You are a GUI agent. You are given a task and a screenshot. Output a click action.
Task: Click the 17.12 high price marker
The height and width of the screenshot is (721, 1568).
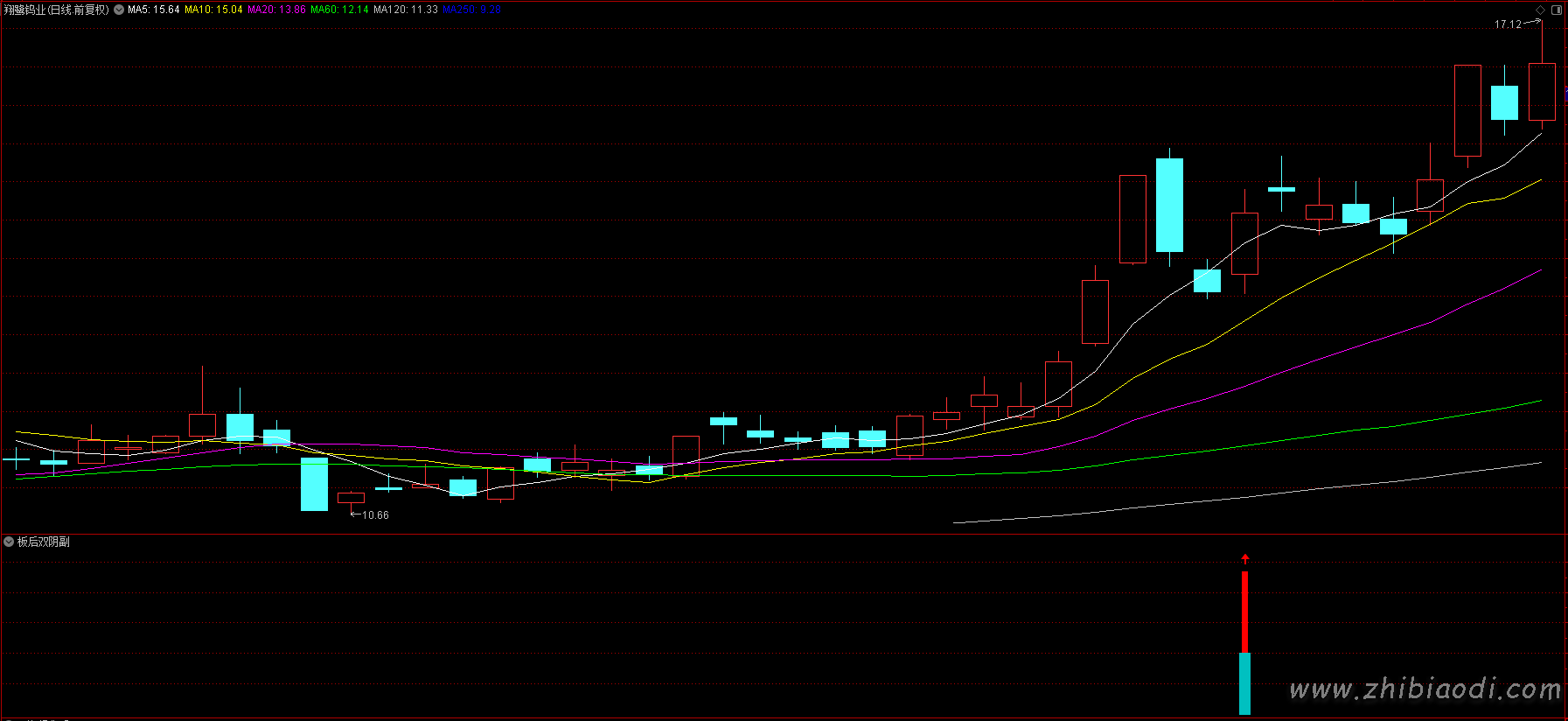pos(1508,24)
